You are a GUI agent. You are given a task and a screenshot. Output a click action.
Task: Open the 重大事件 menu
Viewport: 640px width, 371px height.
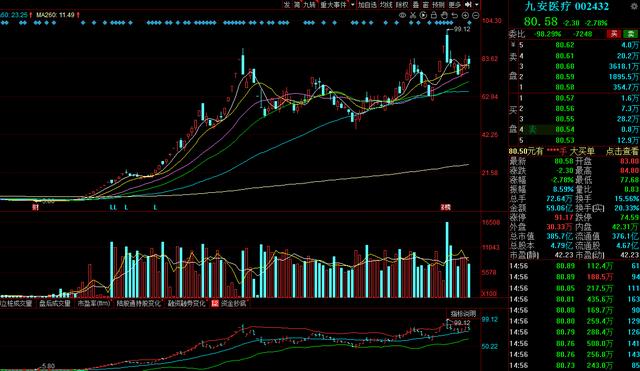(x=333, y=4)
